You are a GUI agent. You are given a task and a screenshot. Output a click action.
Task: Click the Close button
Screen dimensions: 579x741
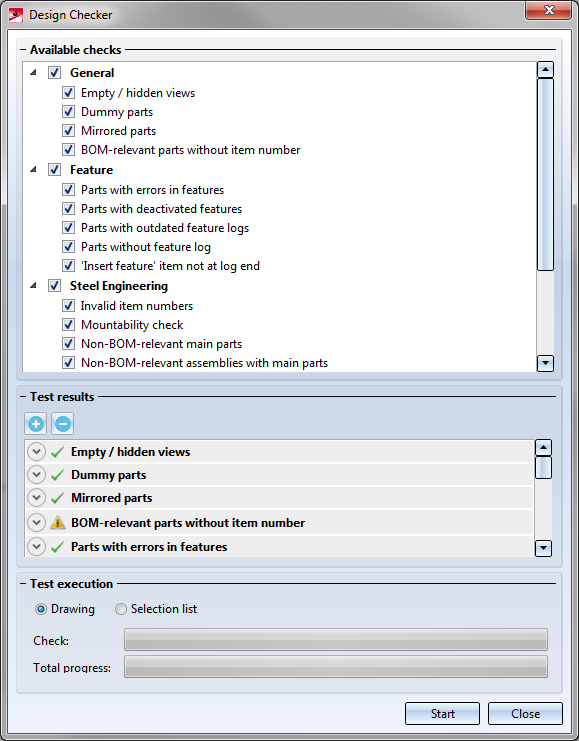pyautogui.click(x=525, y=714)
